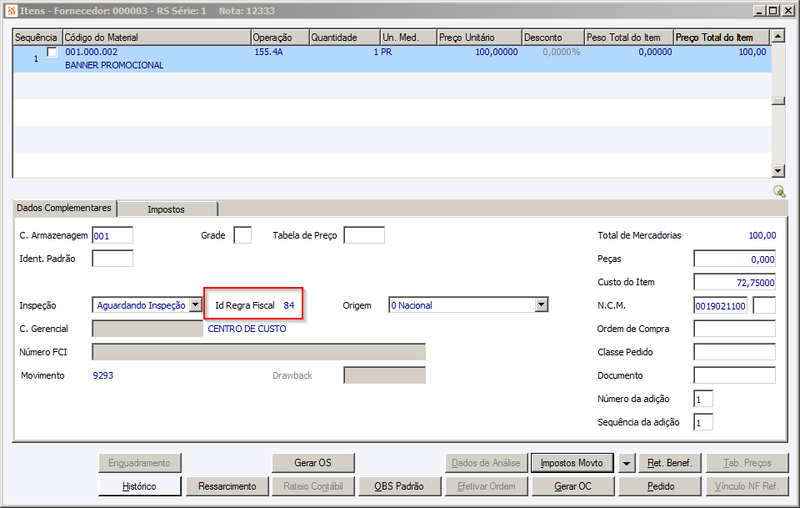This screenshot has width=800, height=508.
Task: Click the grid vertical scrollbar thumb
Action: [x=778, y=100]
